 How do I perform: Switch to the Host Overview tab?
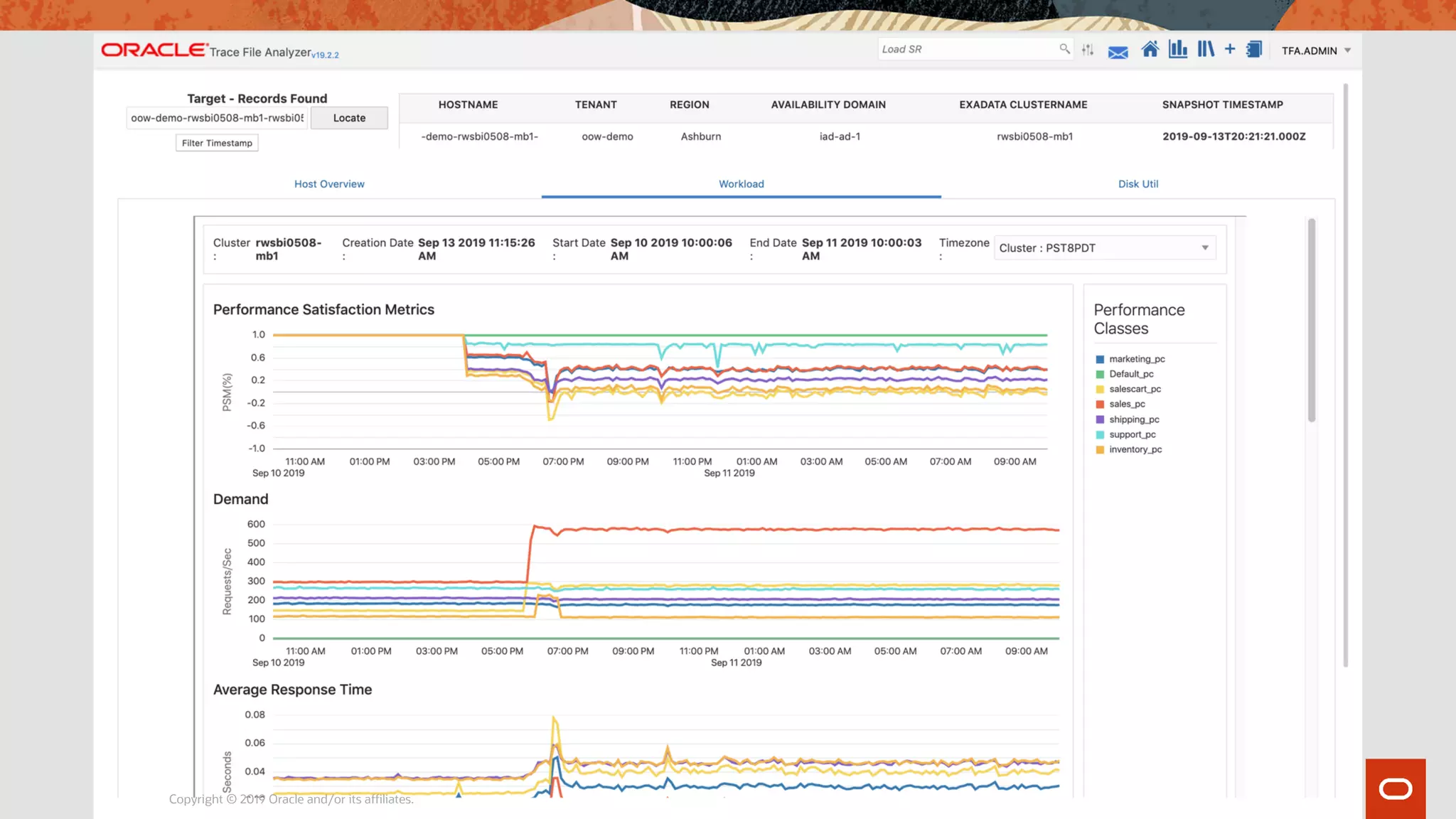point(329,184)
